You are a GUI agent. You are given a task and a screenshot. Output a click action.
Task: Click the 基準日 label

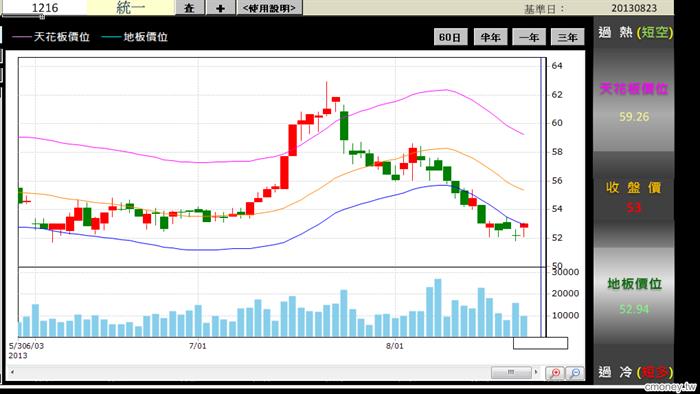[x=544, y=9]
